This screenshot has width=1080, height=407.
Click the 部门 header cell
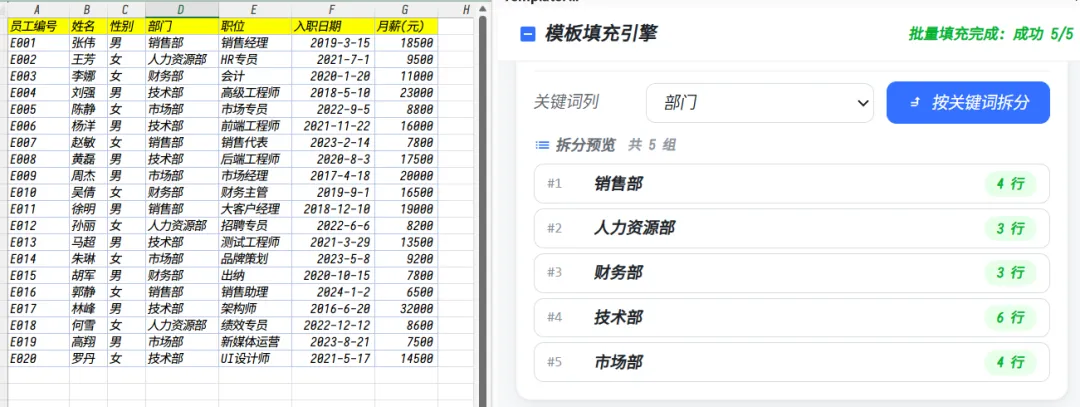coord(182,26)
